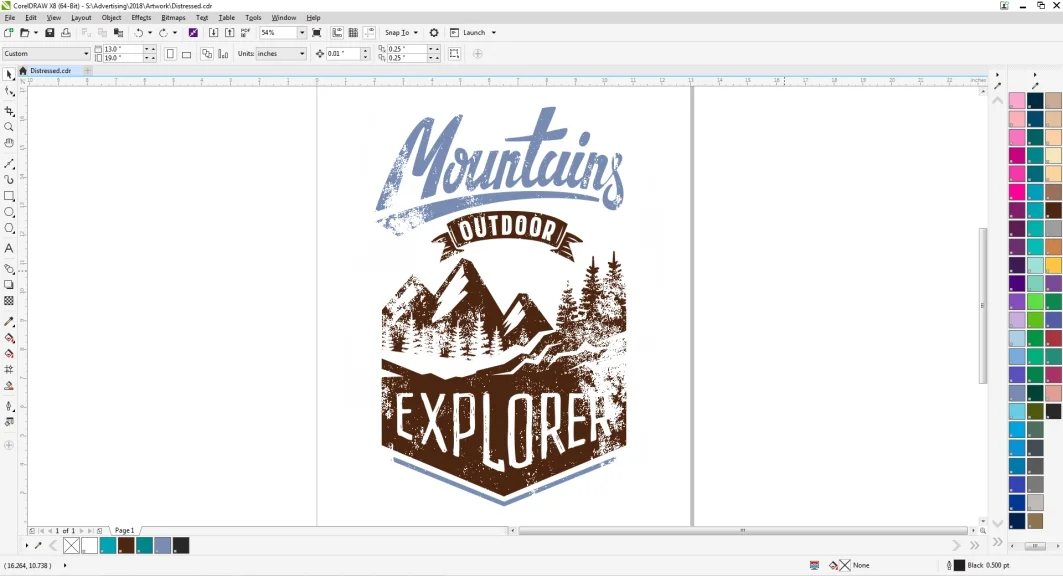Click the Full-screen preview icon
The height and width of the screenshot is (576, 1063).
317,33
